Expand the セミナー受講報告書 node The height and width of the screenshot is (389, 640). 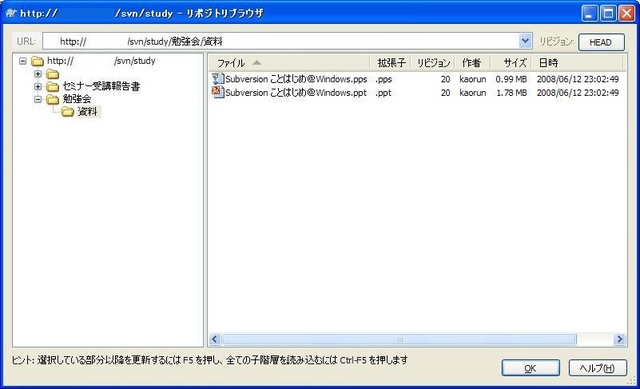click(x=38, y=87)
